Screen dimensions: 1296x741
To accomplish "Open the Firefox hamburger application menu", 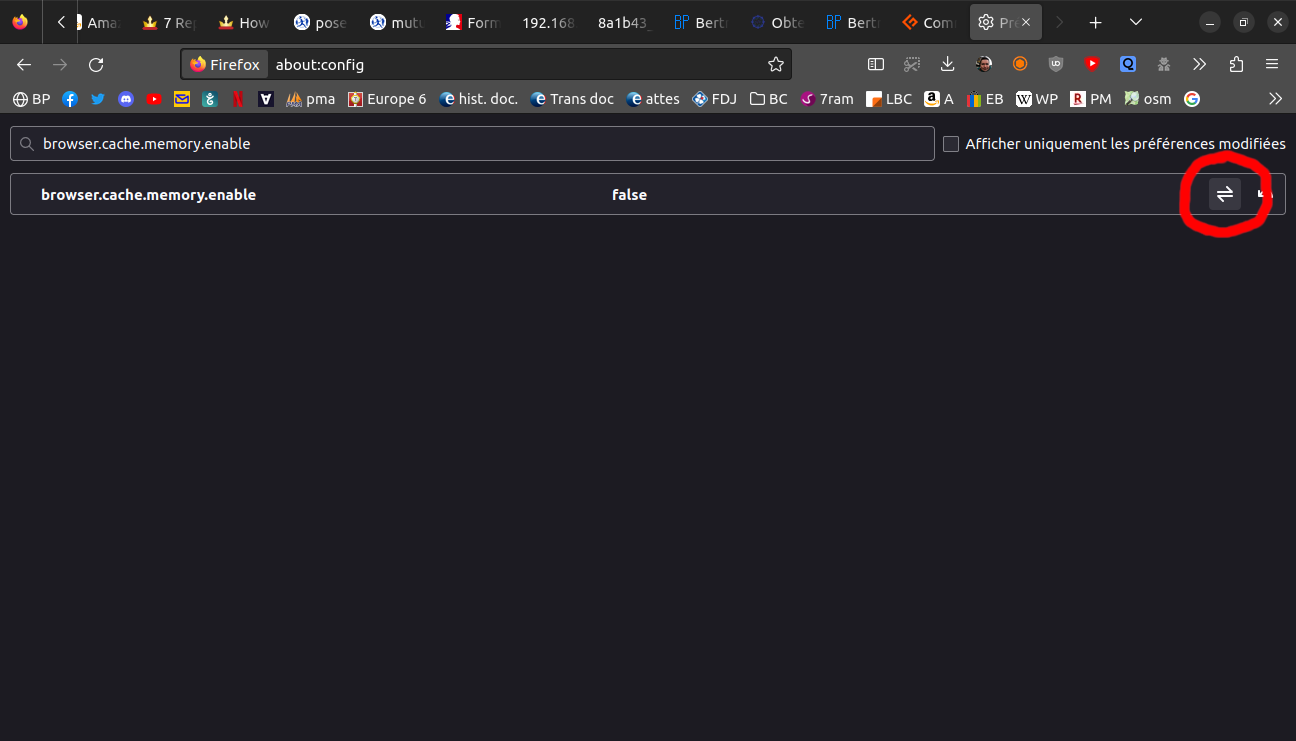I will 1272,64.
